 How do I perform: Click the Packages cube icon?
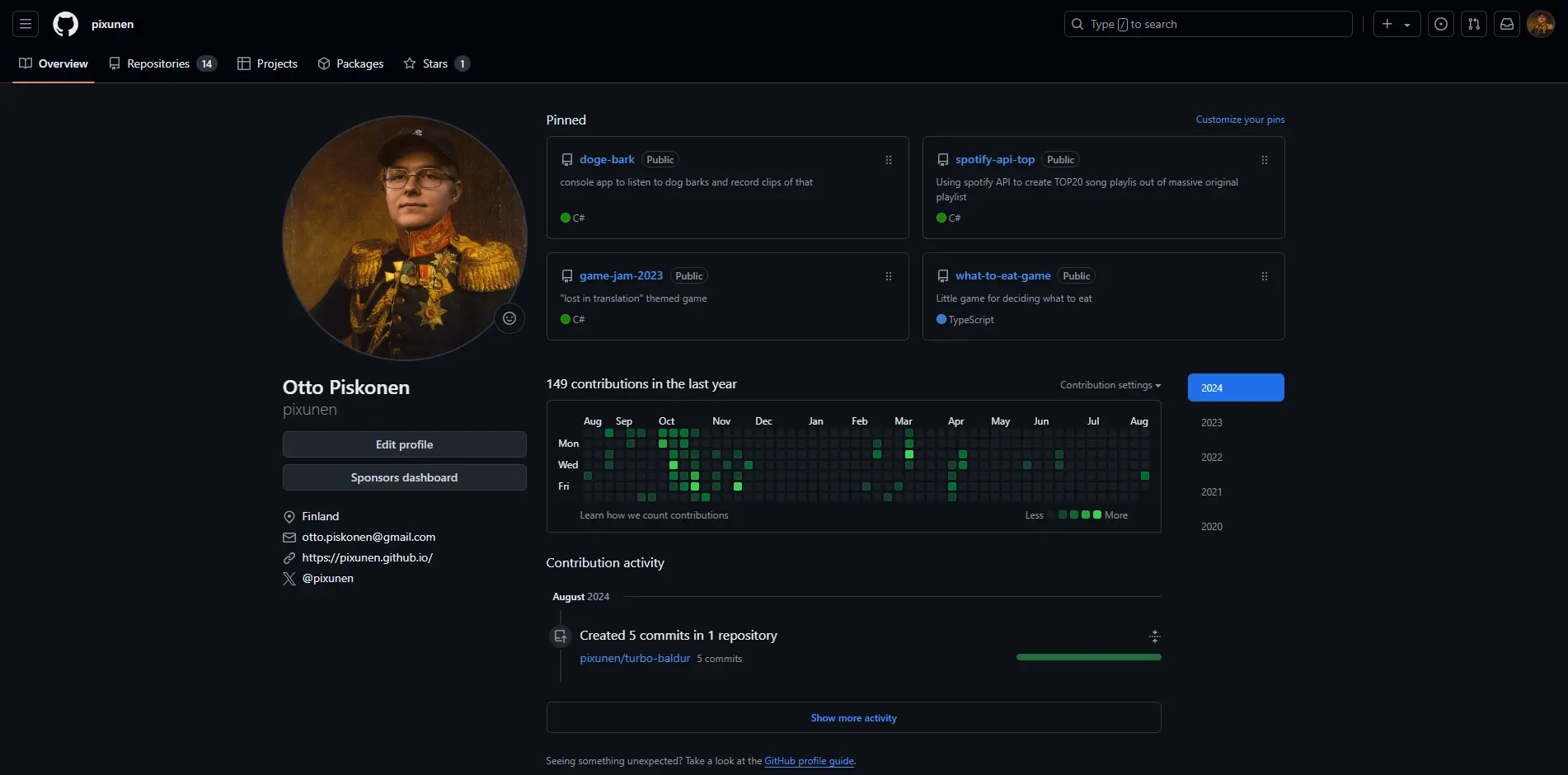[324, 63]
